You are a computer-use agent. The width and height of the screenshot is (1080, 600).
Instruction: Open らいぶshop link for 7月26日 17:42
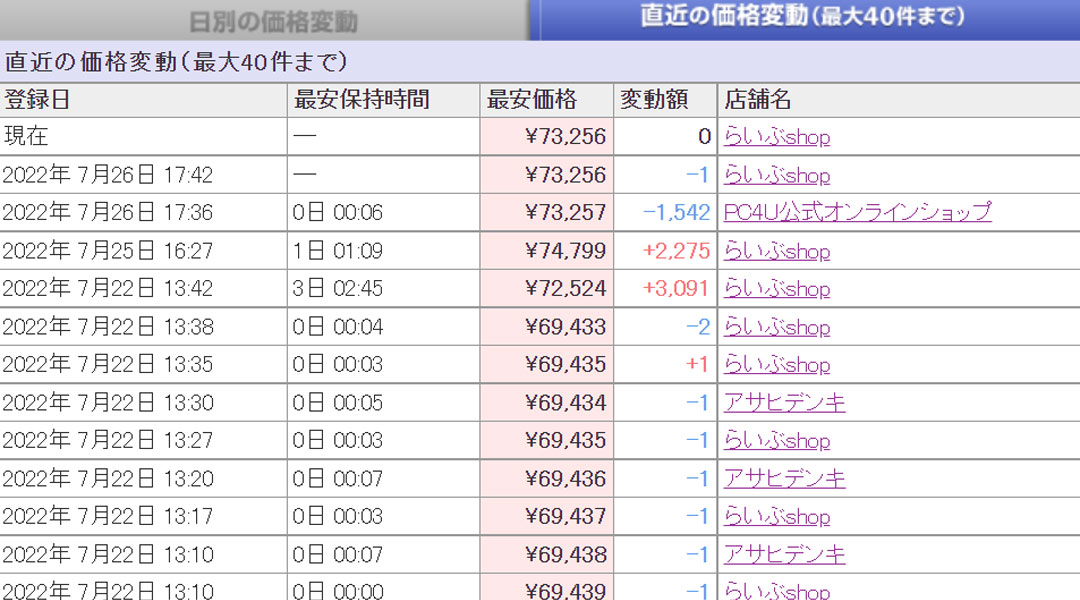pyautogui.click(x=776, y=175)
